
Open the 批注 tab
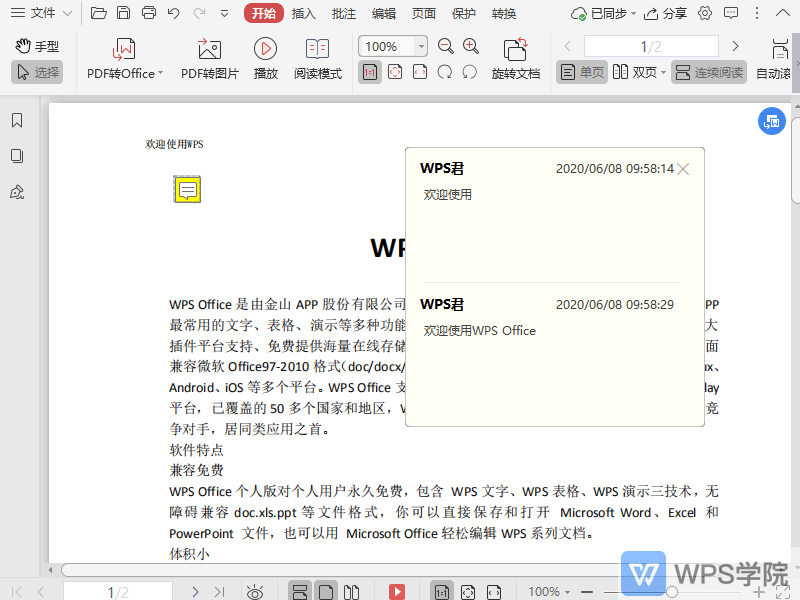pyautogui.click(x=343, y=13)
